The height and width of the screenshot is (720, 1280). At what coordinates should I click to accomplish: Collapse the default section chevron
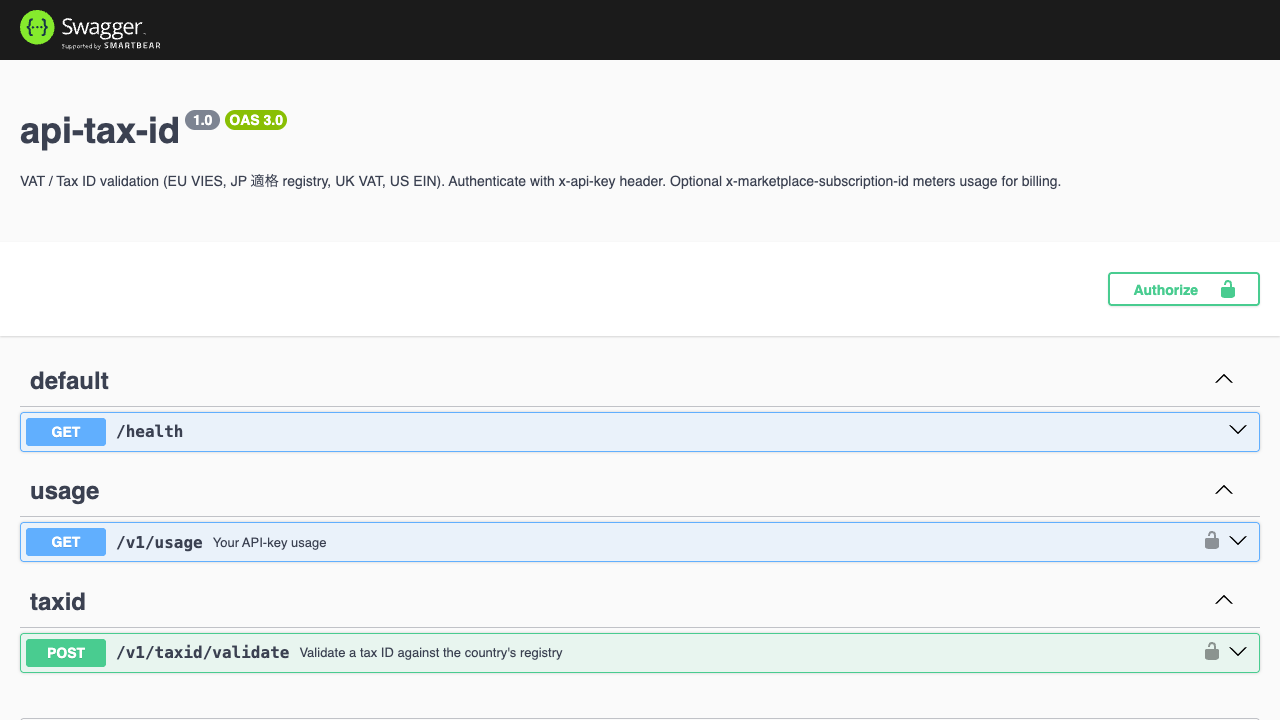[x=1223, y=380]
